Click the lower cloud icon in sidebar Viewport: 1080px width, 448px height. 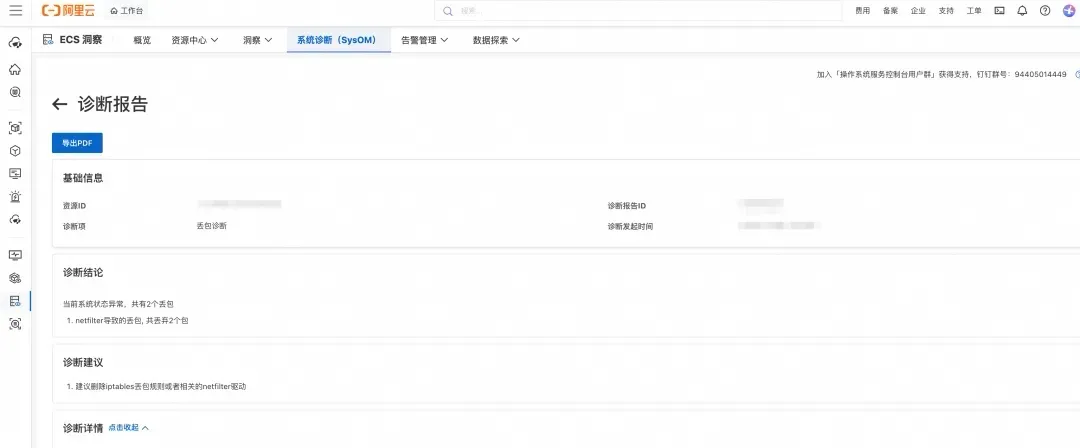pos(14,219)
